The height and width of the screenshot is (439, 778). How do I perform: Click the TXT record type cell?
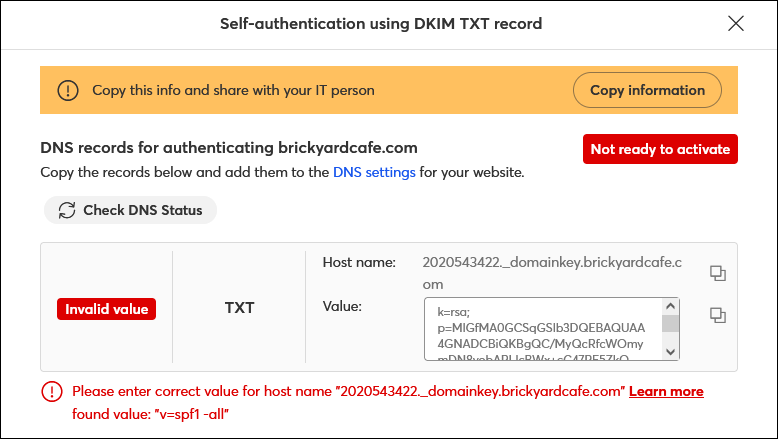(239, 308)
